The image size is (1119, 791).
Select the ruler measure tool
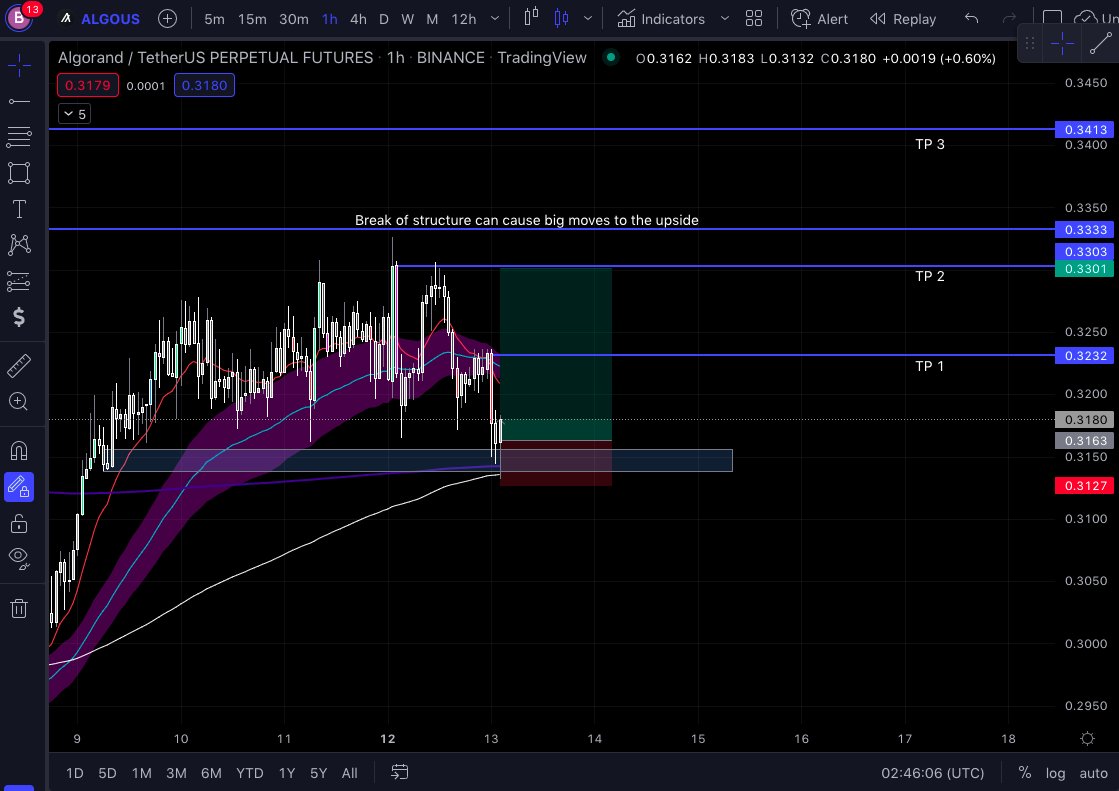coord(19,366)
